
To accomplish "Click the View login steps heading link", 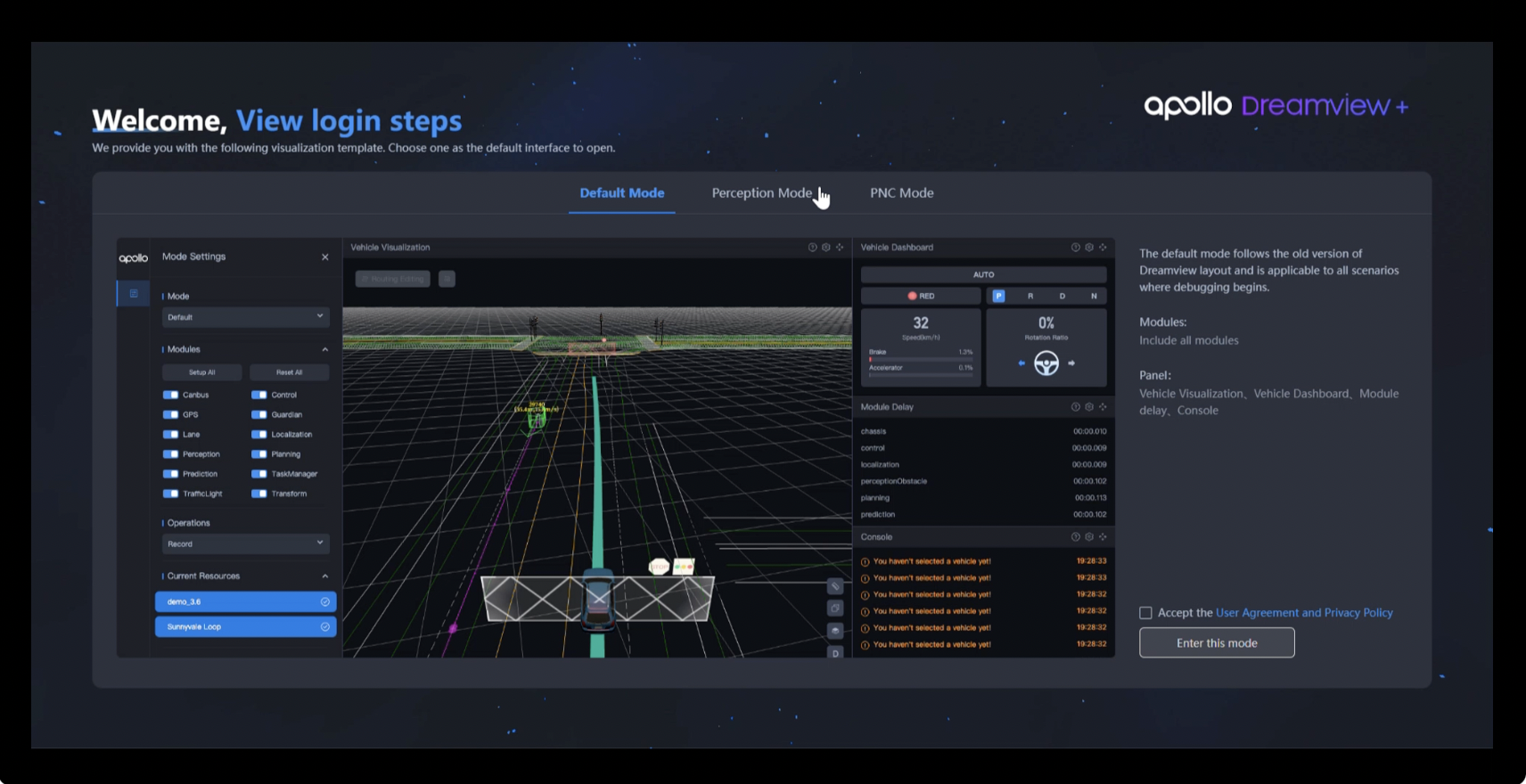I will pyautogui.click(x=349, y=120).
